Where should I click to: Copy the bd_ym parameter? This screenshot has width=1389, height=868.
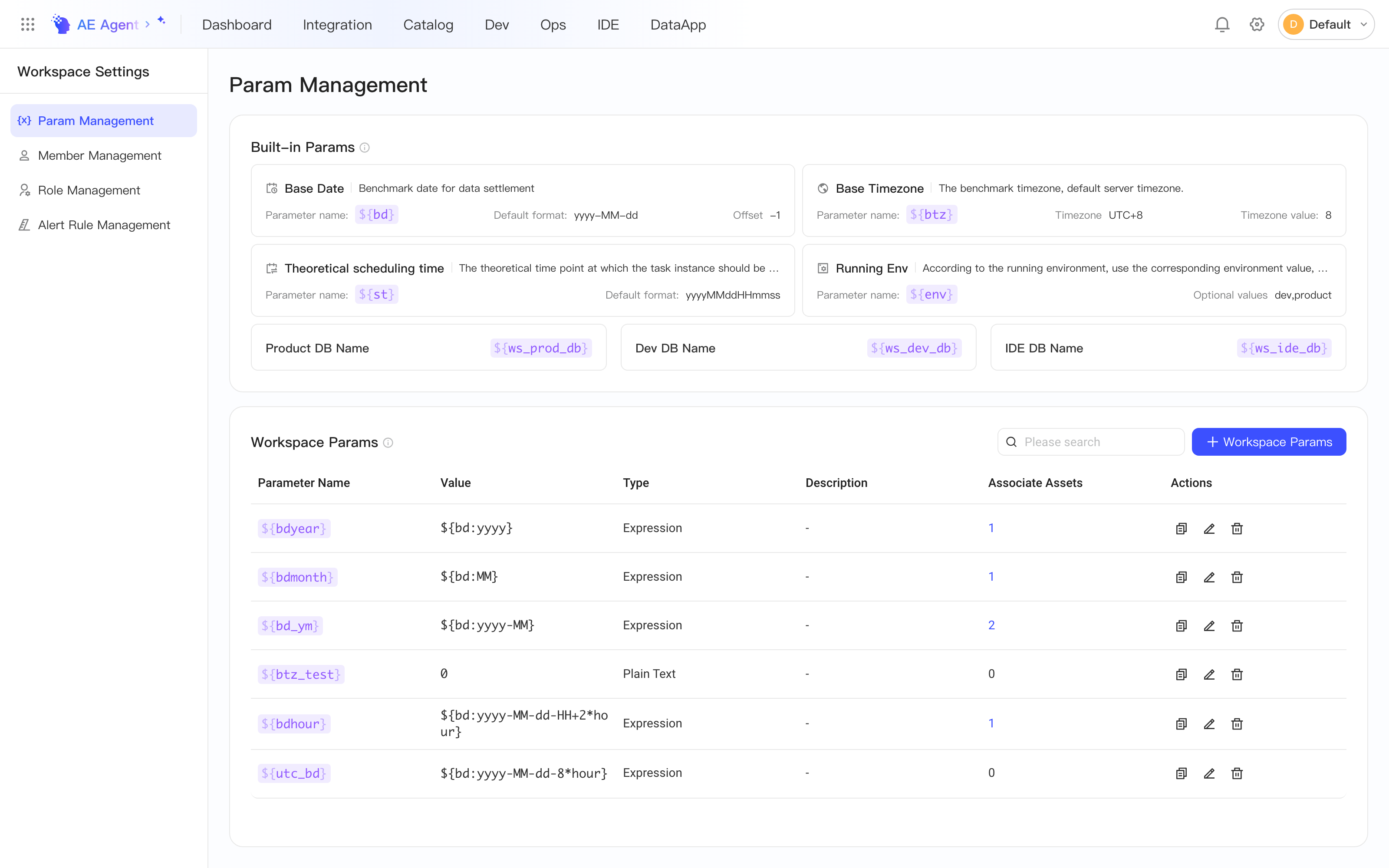point(1181,626)
